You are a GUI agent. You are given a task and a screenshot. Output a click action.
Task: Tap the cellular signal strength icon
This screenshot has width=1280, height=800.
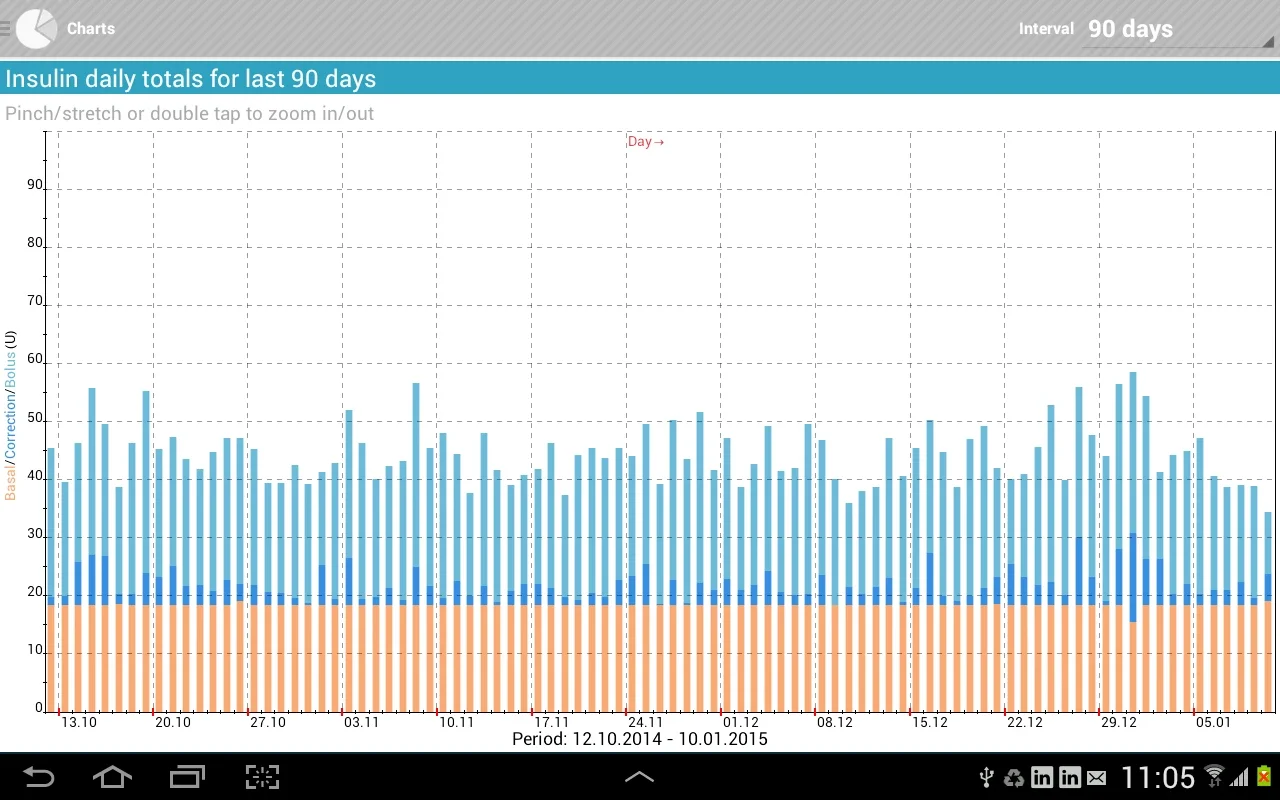tap(1240, 777)
